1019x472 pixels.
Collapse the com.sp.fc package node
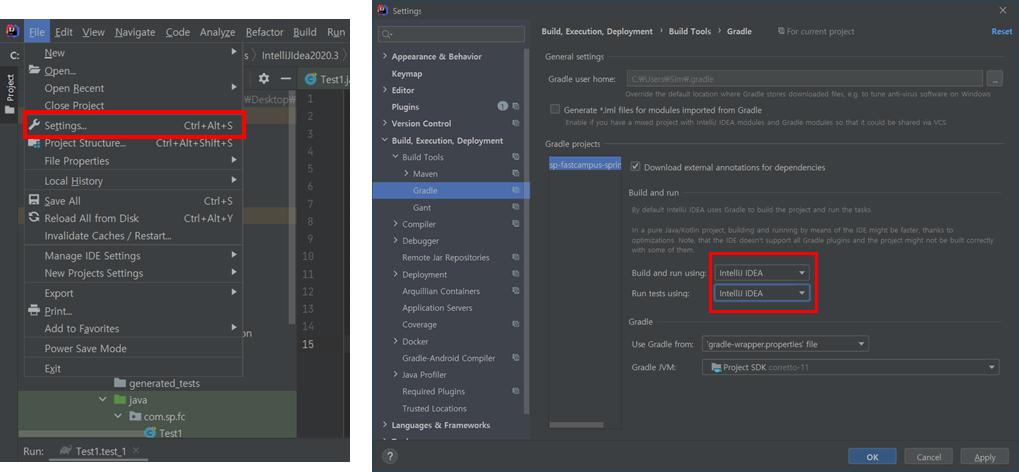click(x=119, y=416)
